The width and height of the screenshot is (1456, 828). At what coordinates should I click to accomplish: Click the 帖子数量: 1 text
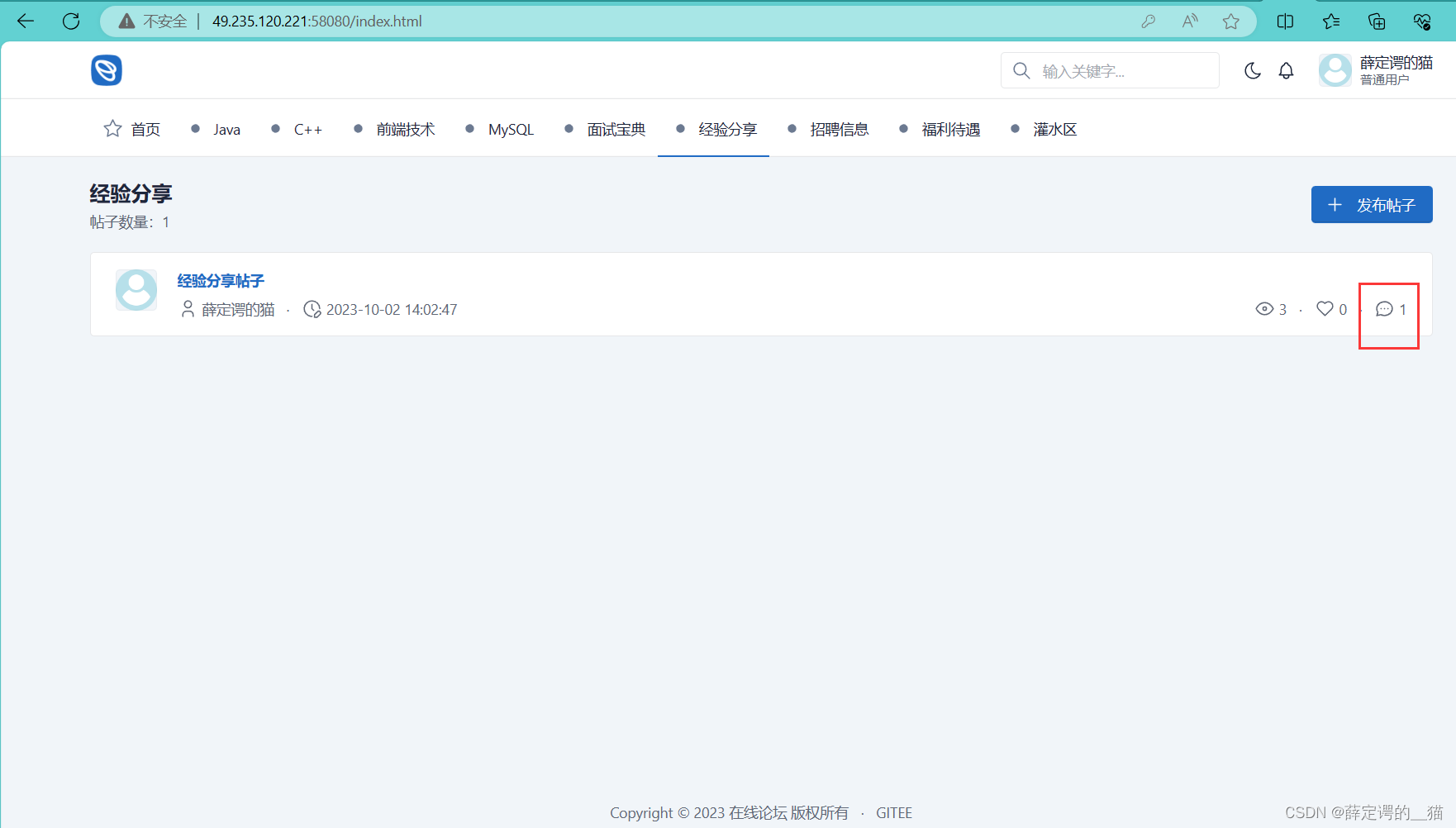pyautogui.click(x=130, y=222)
